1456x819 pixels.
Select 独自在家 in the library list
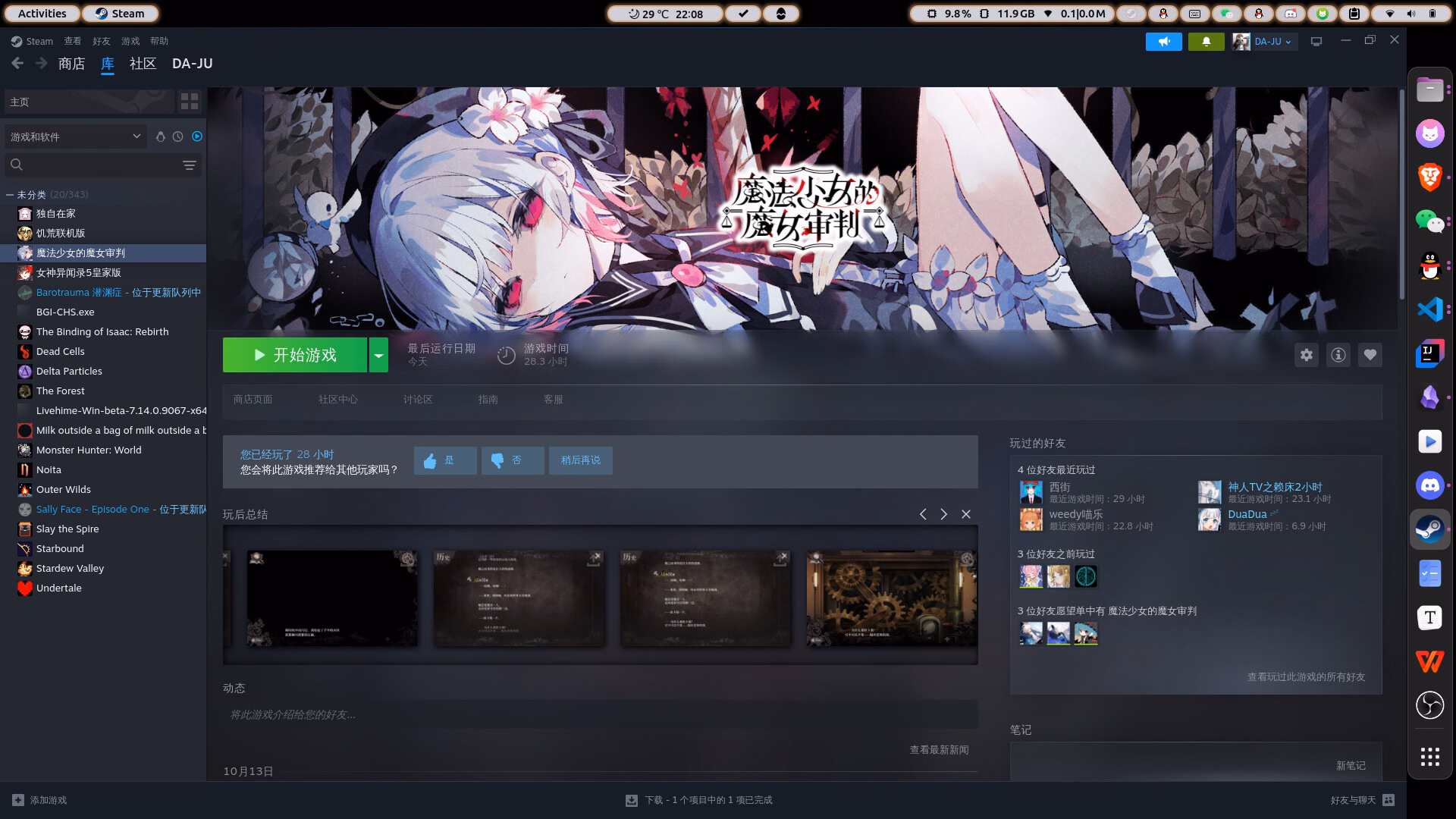pos(56,214)
